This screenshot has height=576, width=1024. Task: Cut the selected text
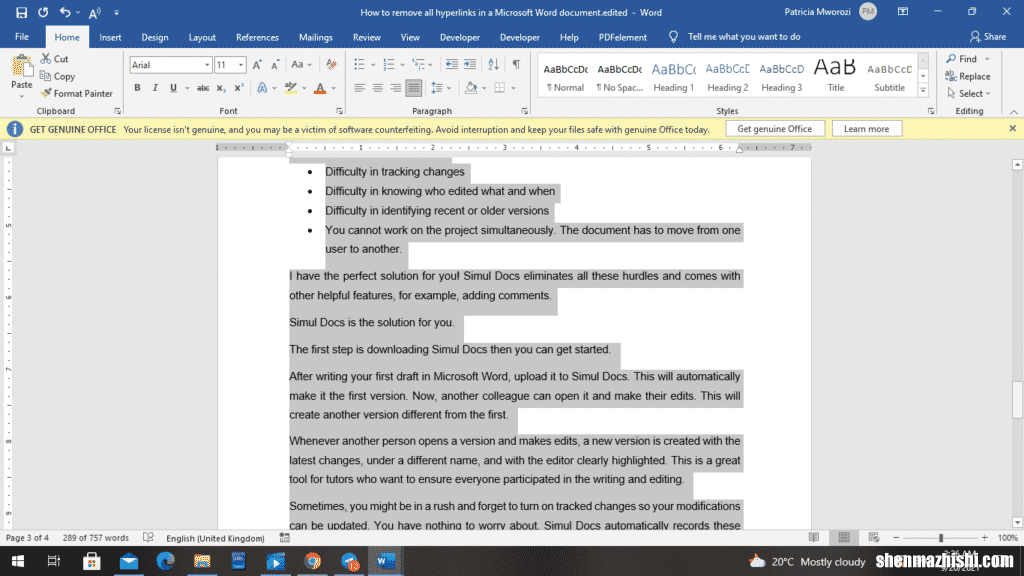[x=55, y=59]
